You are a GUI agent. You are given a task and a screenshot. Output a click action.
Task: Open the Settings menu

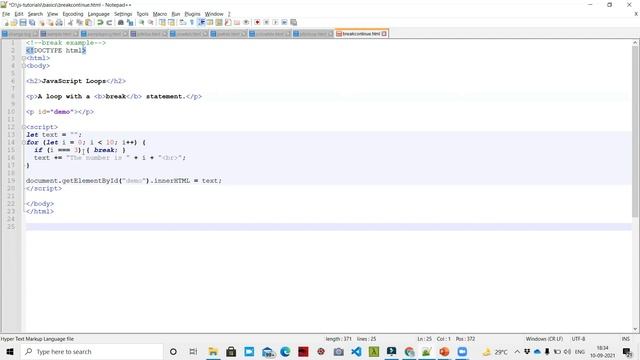(123, 14)
